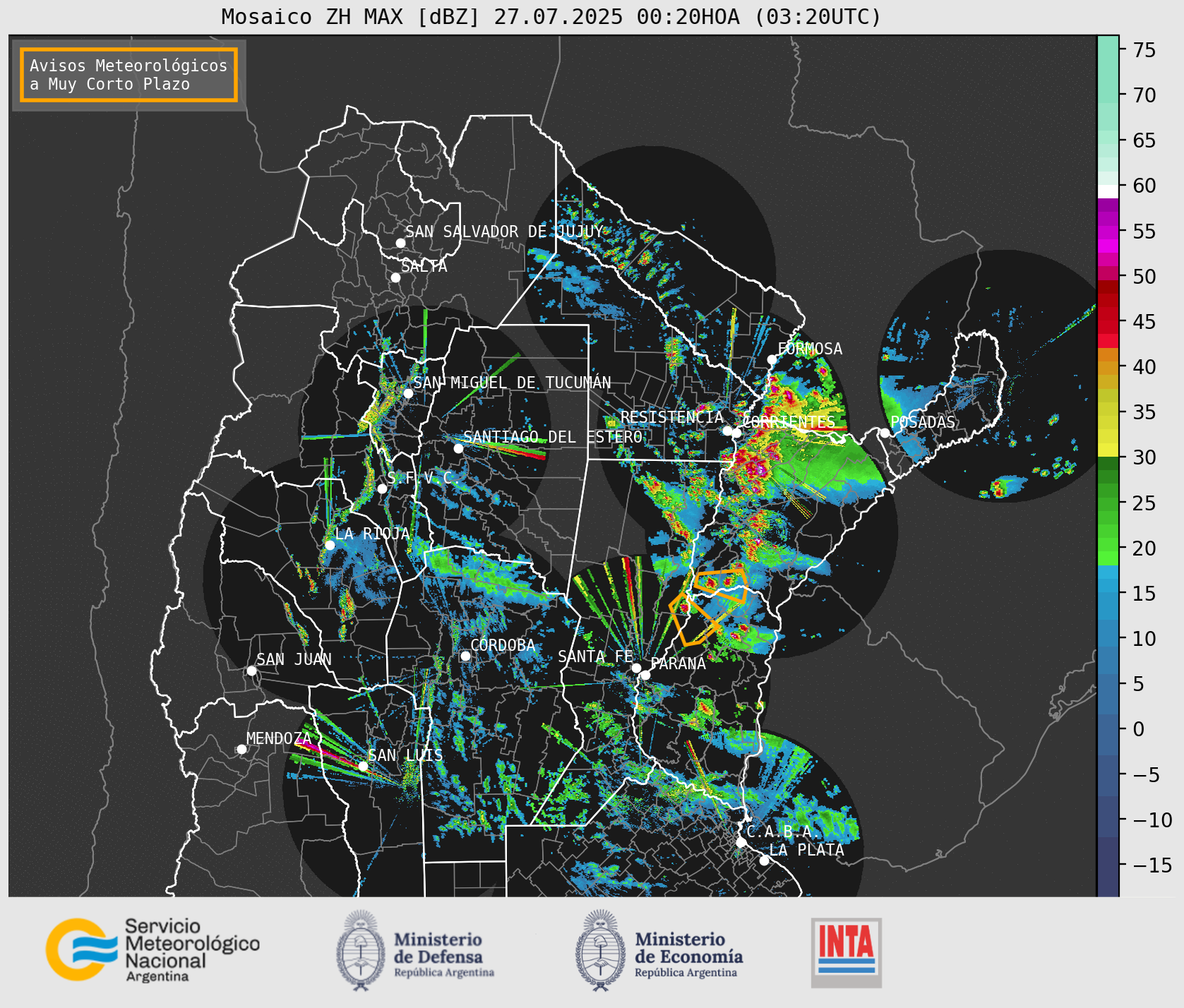The height and width of the screenshot is (1008, 1184).
Task: Click the Córdoba city marker
Action: click(x=465, y=656)
